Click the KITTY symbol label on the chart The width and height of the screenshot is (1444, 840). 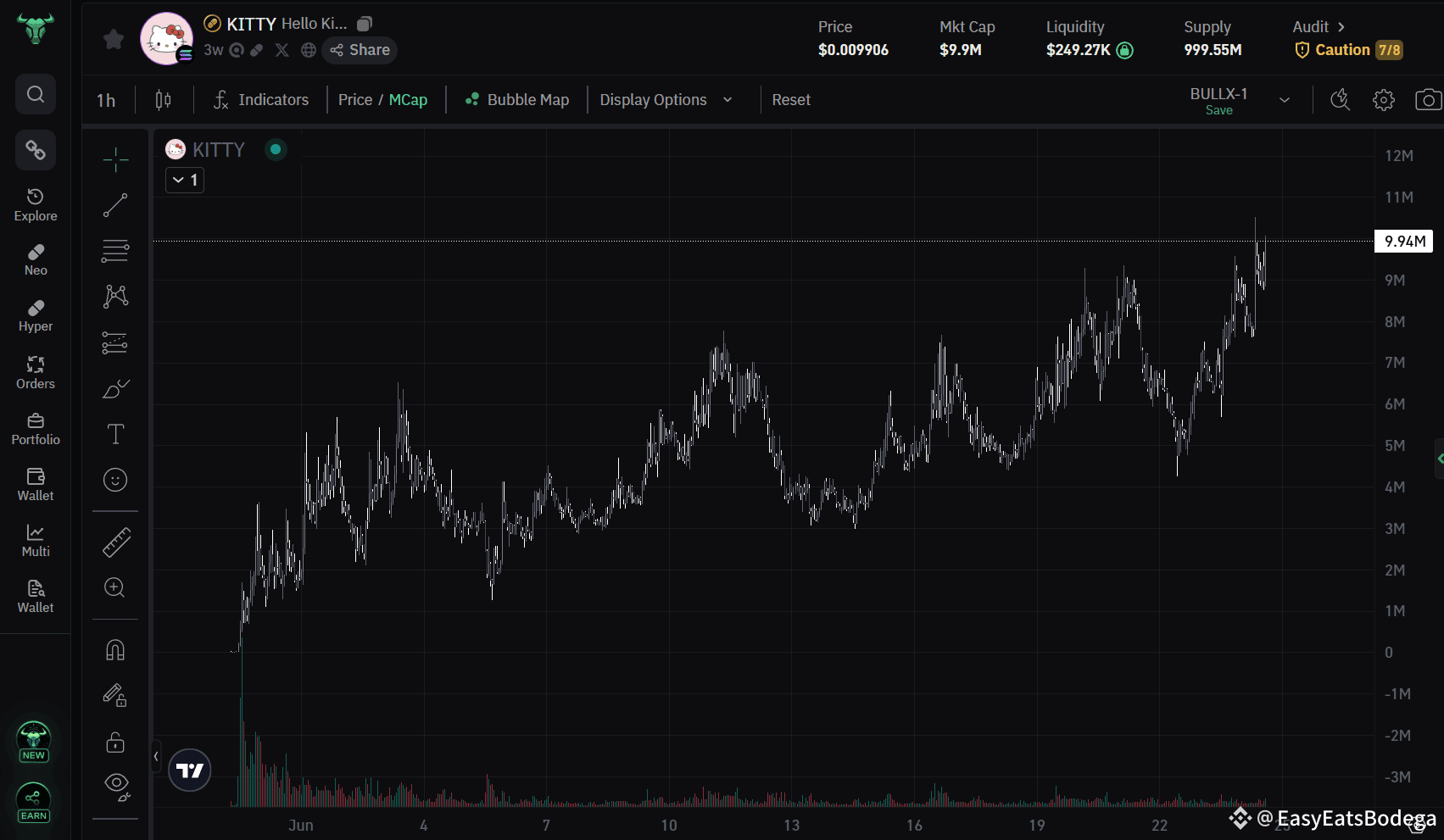point(218,150)
